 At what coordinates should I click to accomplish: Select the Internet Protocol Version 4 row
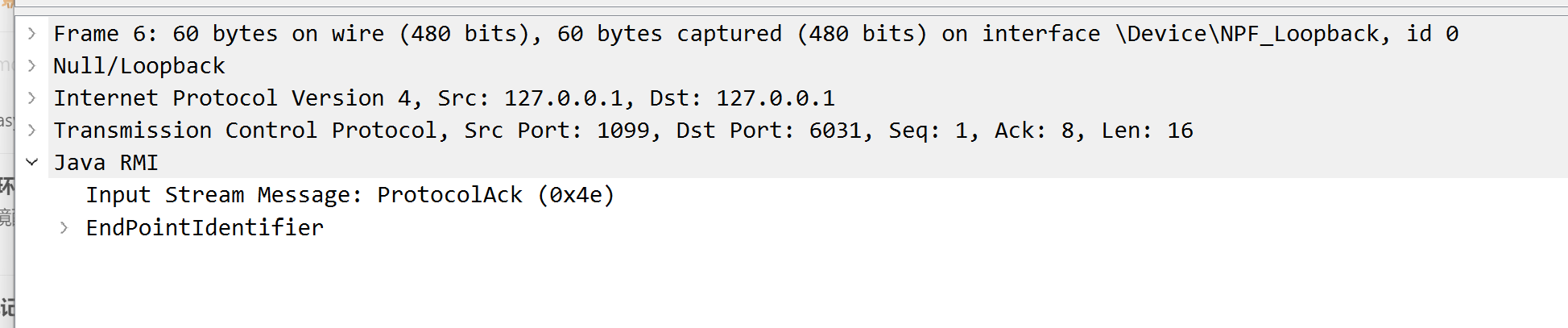point(792,98)
